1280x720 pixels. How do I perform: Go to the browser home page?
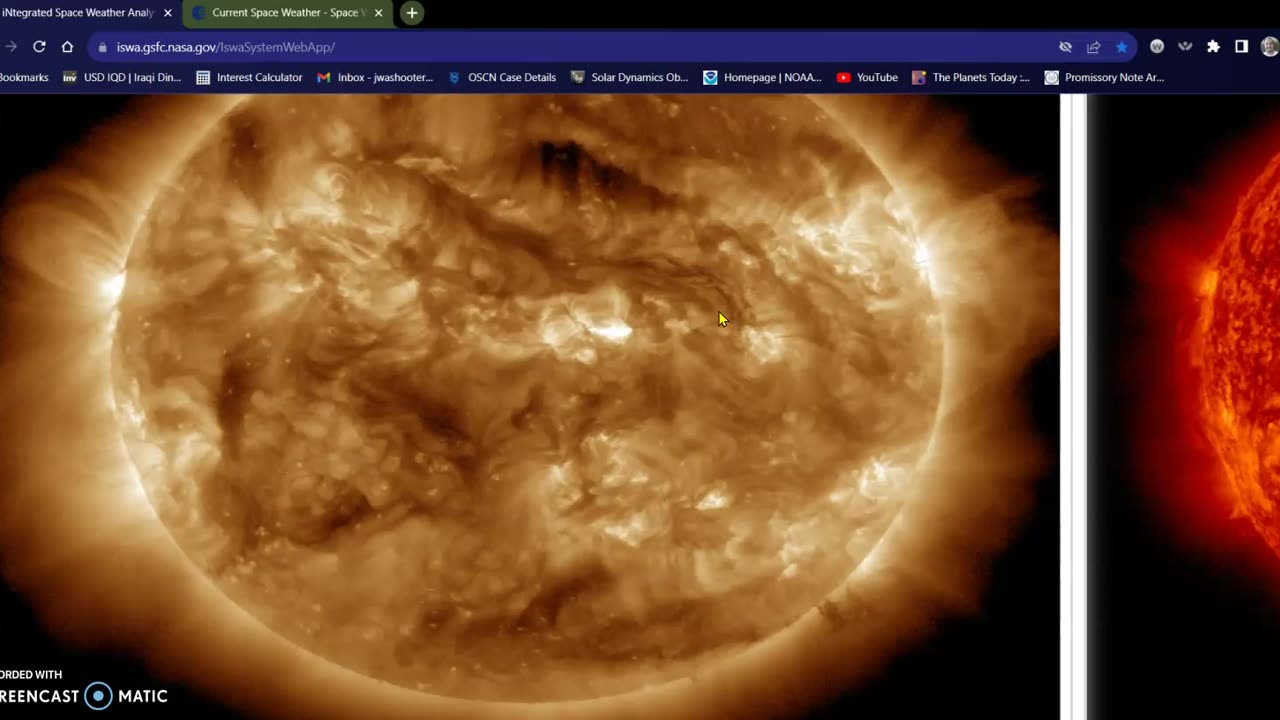(67, 47)
